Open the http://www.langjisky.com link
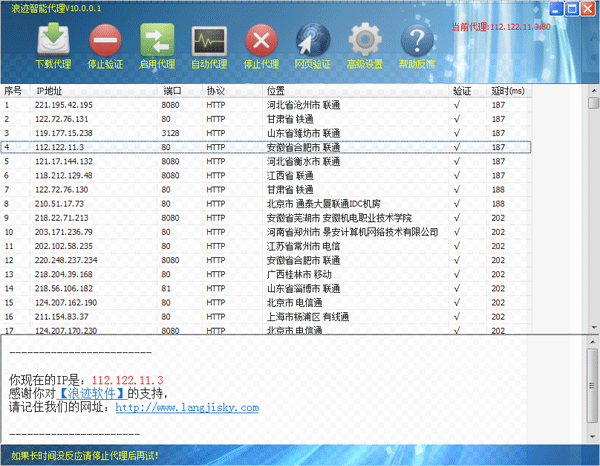Image resolution: width=600 pixels, height=466 pixels. point(187,408)
